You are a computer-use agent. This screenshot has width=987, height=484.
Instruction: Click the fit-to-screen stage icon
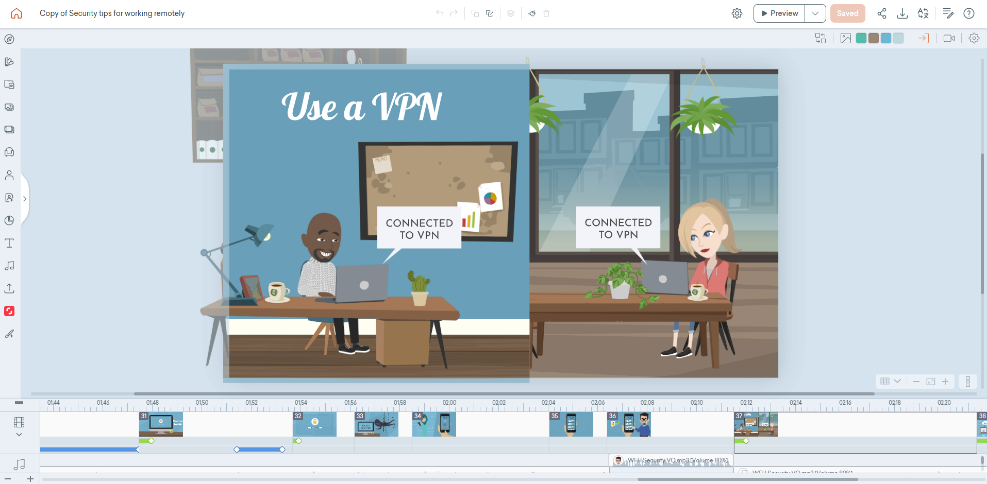click(930, 381)
